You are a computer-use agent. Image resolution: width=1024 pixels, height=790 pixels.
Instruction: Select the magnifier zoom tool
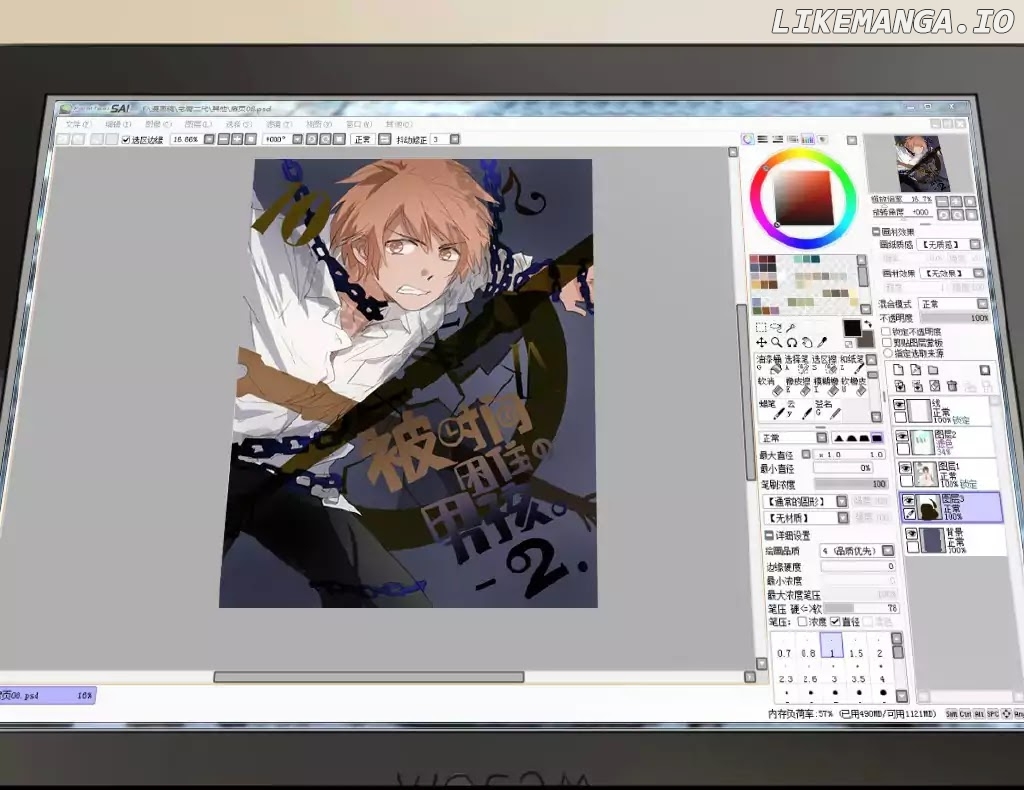[776, 342]
